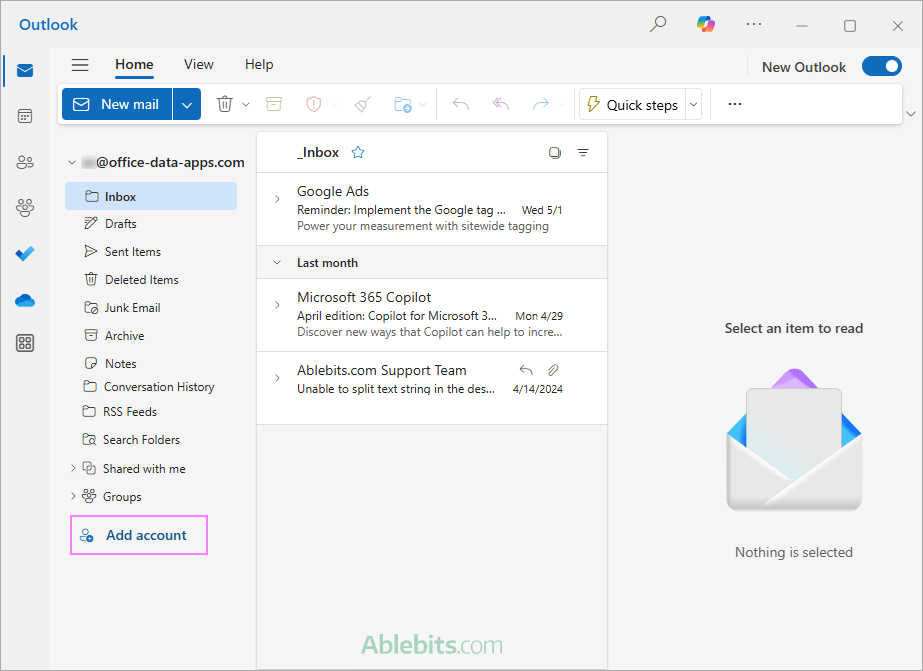Open the Help menu
This screenshot has height=671, width=923.
coord(259,64)
